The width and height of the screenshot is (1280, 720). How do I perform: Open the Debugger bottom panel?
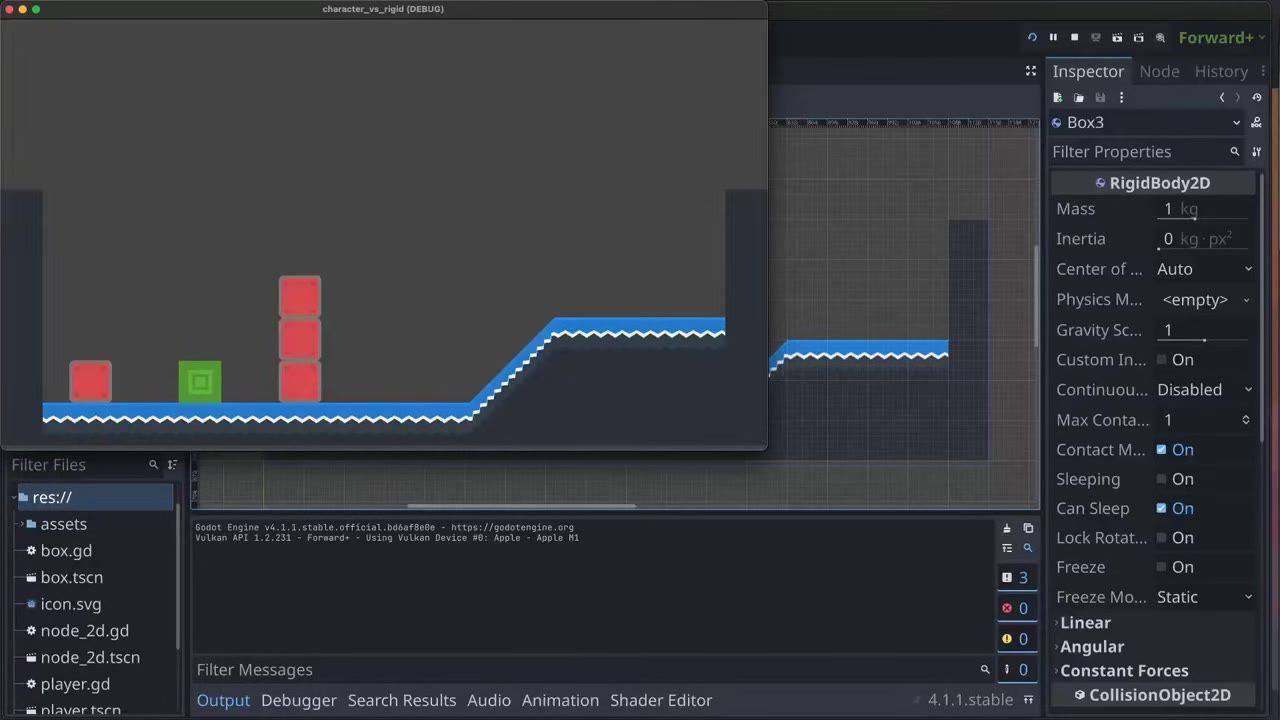299,700
